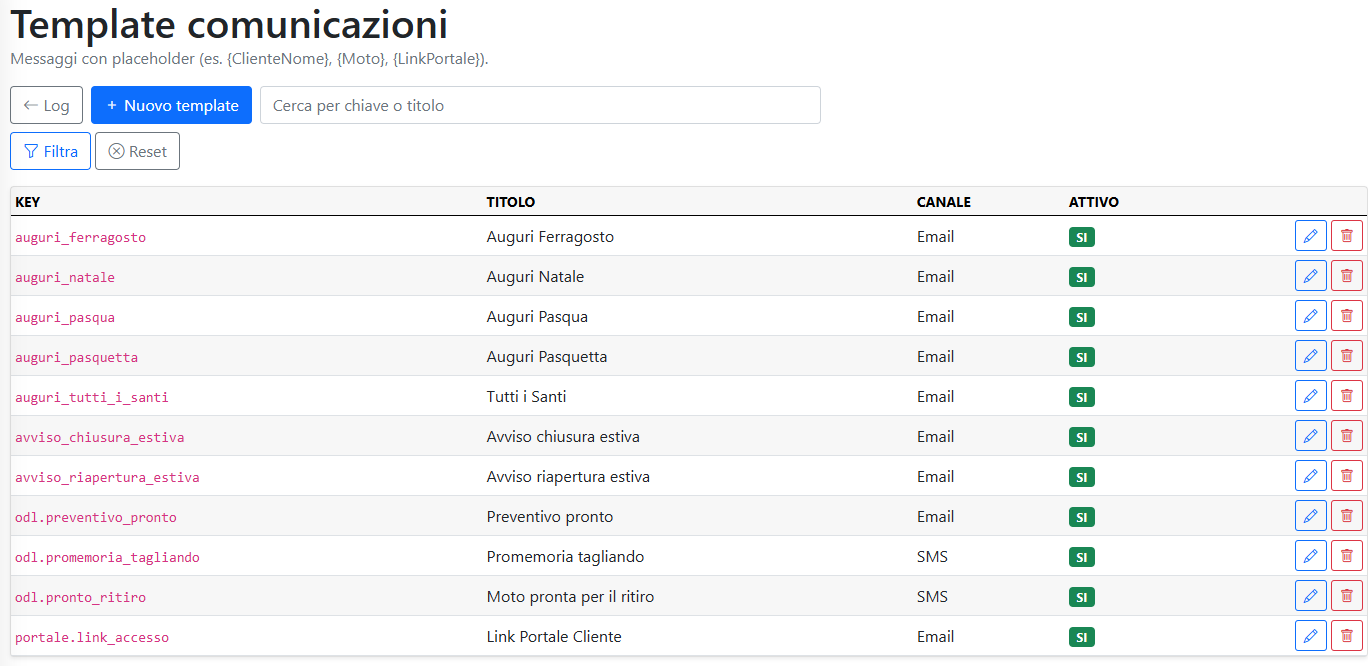Edit the Tutti i Santi template
The width and height of the screenshot is (1368, 666).
1310,396
